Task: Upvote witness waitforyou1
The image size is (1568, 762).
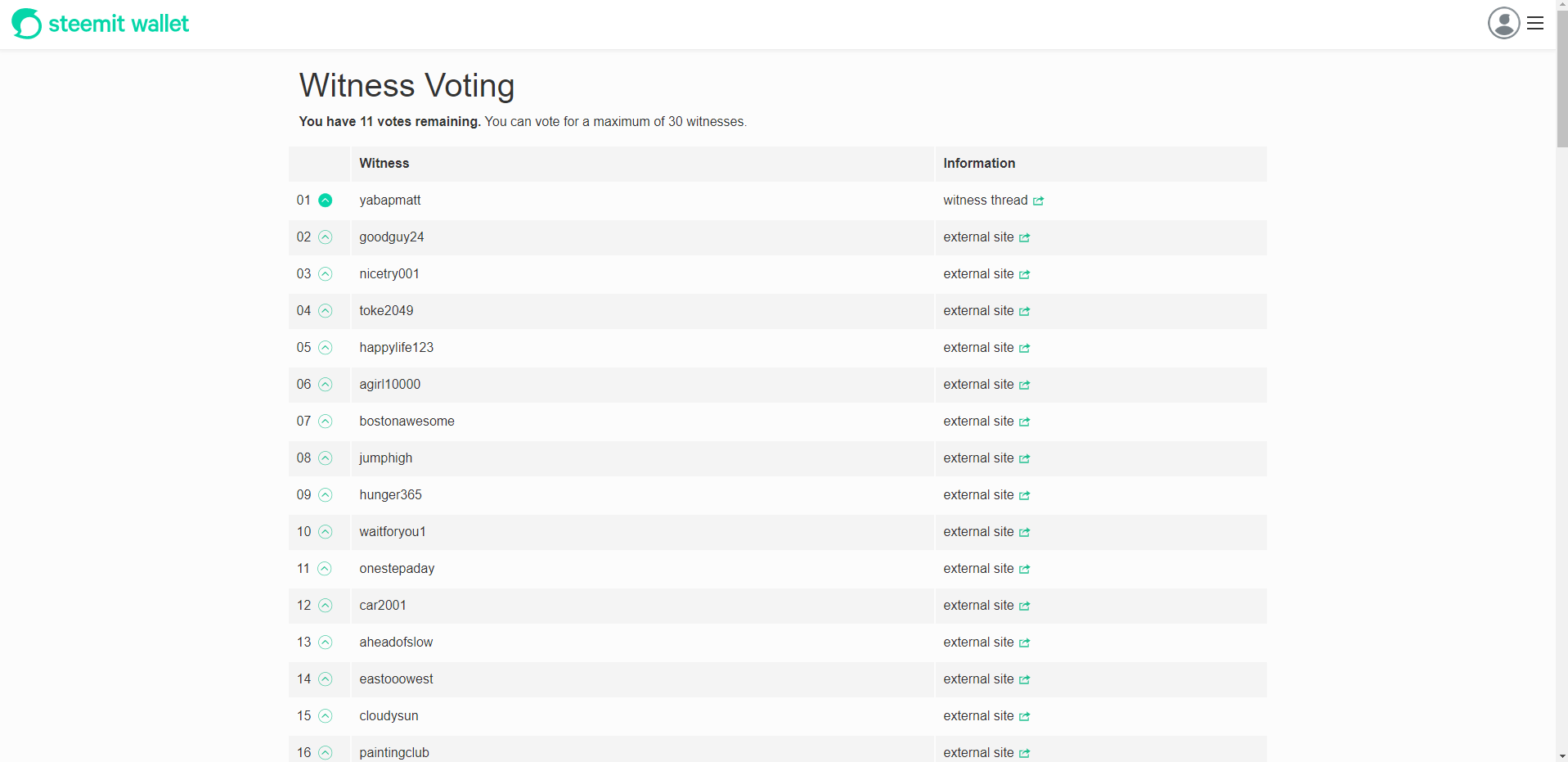Action: [326, 532]
